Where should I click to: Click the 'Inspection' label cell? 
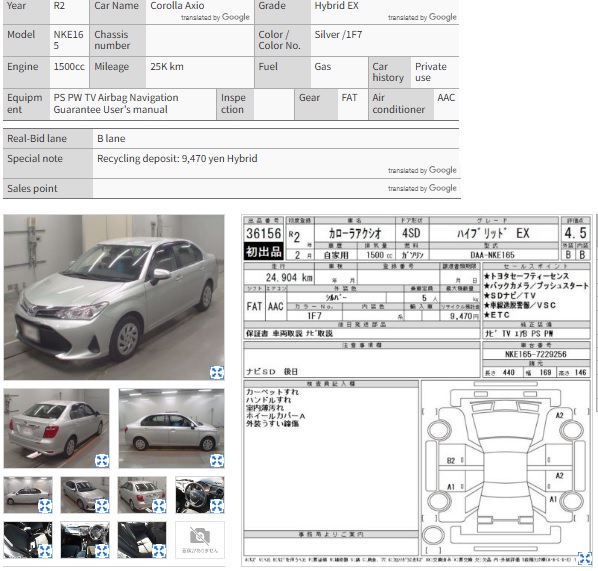[235, 104]
